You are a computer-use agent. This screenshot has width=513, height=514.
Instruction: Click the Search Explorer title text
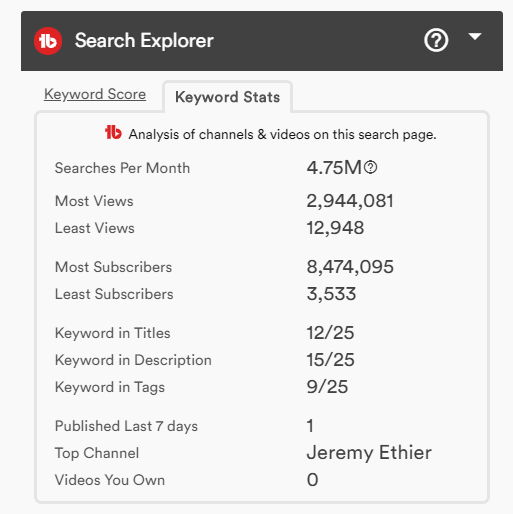(x=144, y=41)
